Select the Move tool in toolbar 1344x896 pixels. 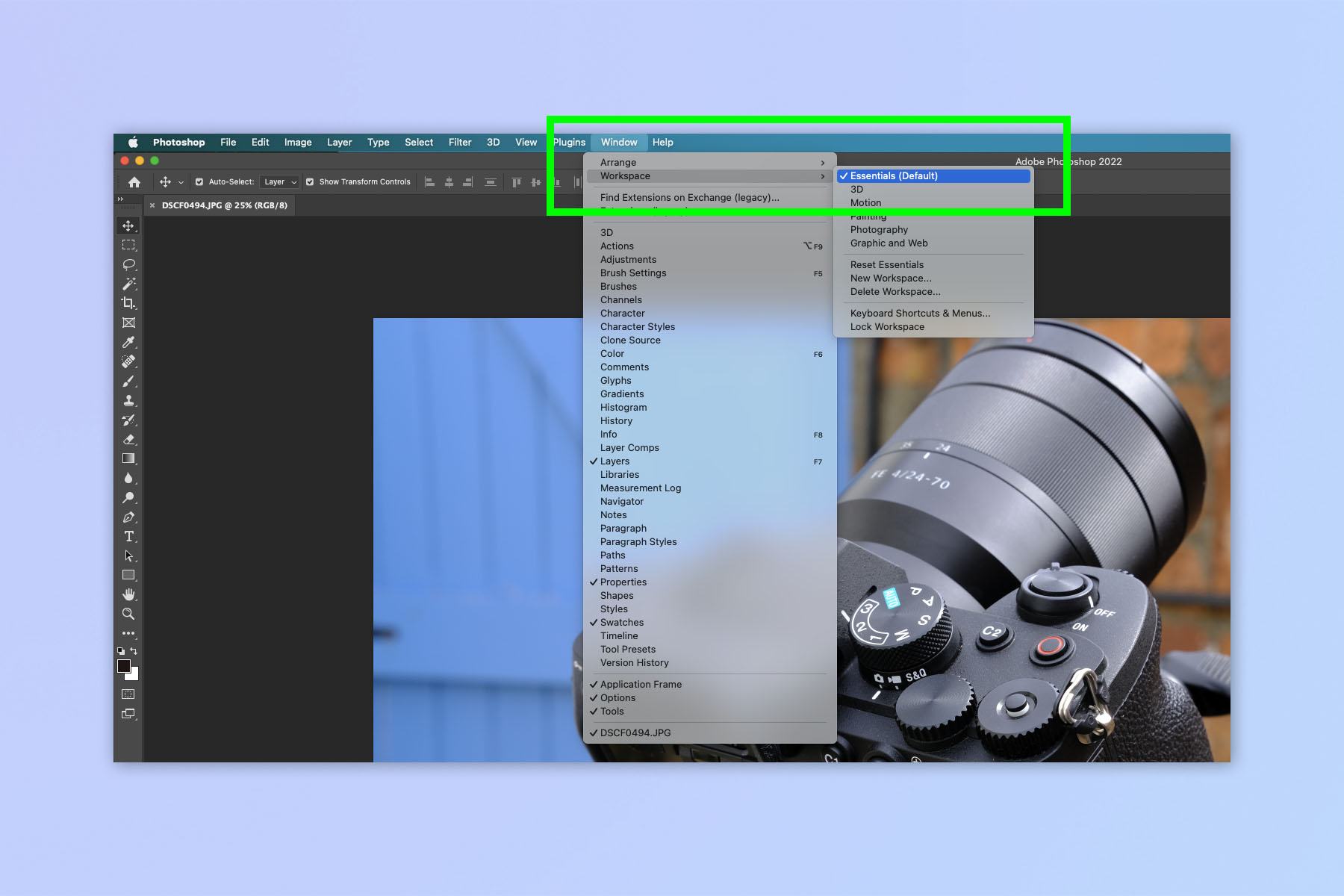pyautogui.click(x=128, y=225)
